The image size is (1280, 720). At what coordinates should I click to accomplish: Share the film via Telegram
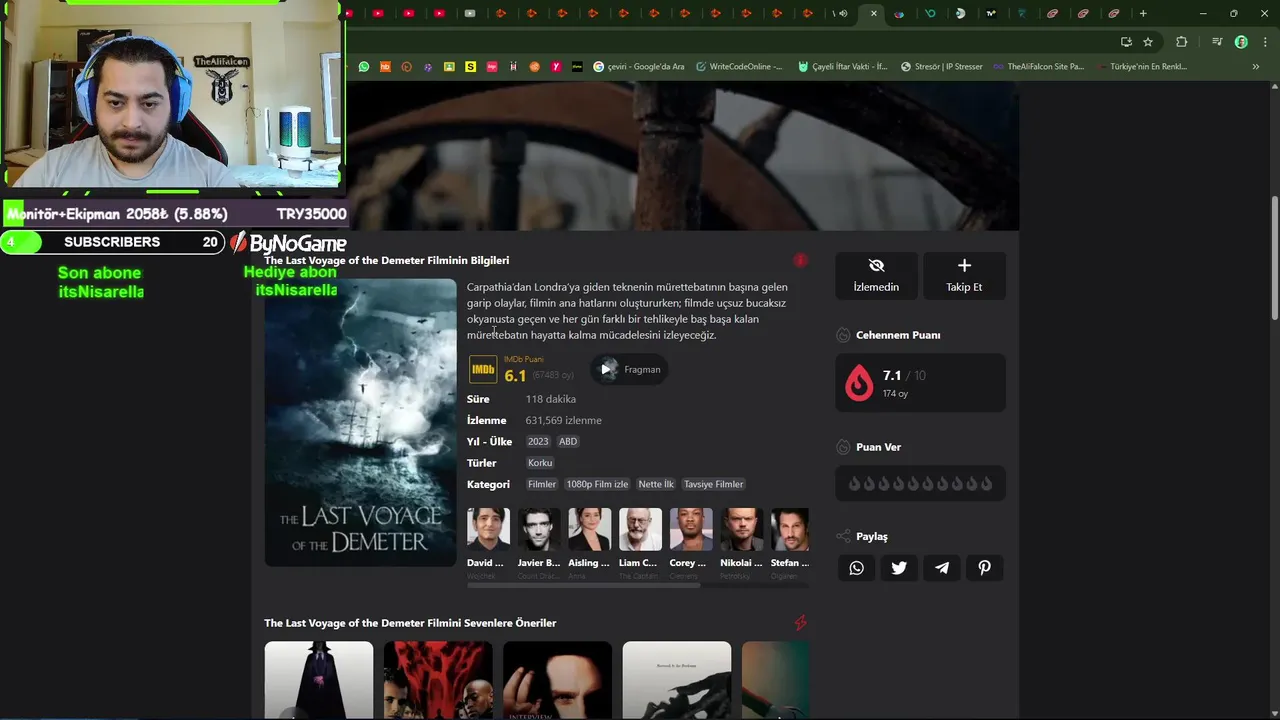(x=942, y=568)
